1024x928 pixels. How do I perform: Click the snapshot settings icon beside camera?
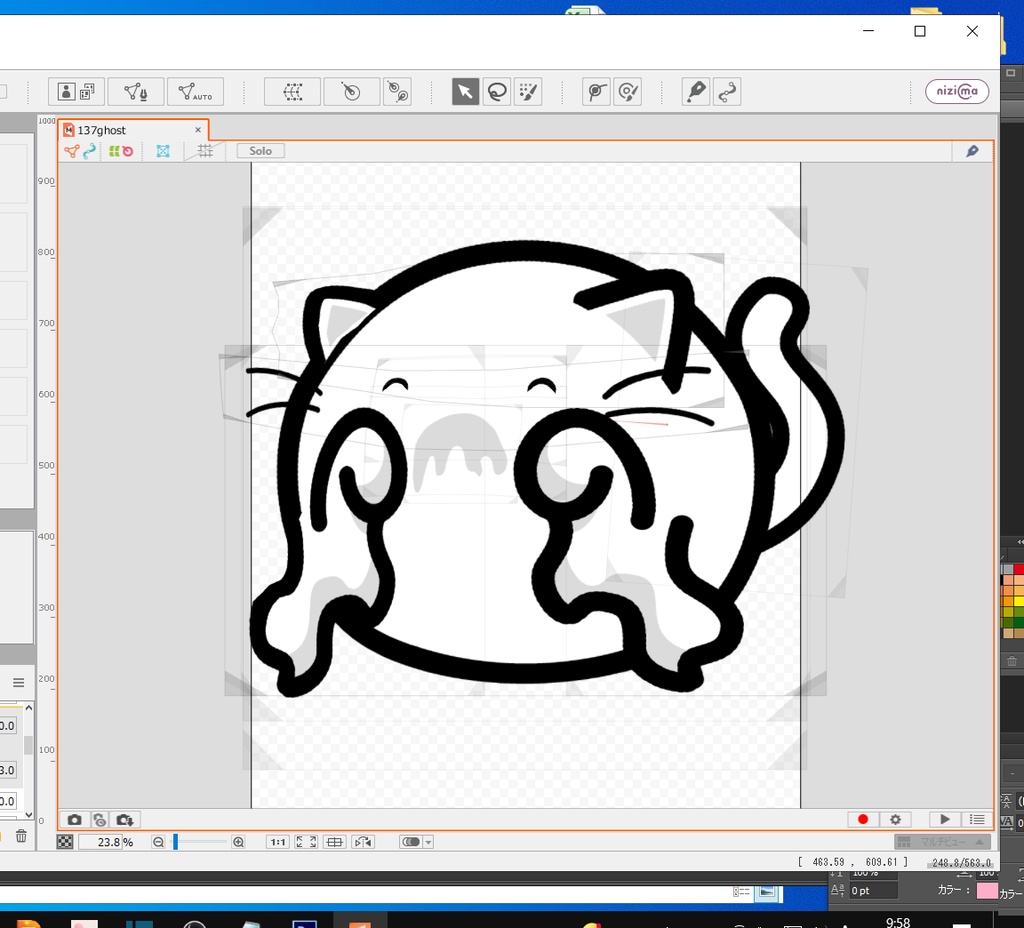tap(99, 820)
